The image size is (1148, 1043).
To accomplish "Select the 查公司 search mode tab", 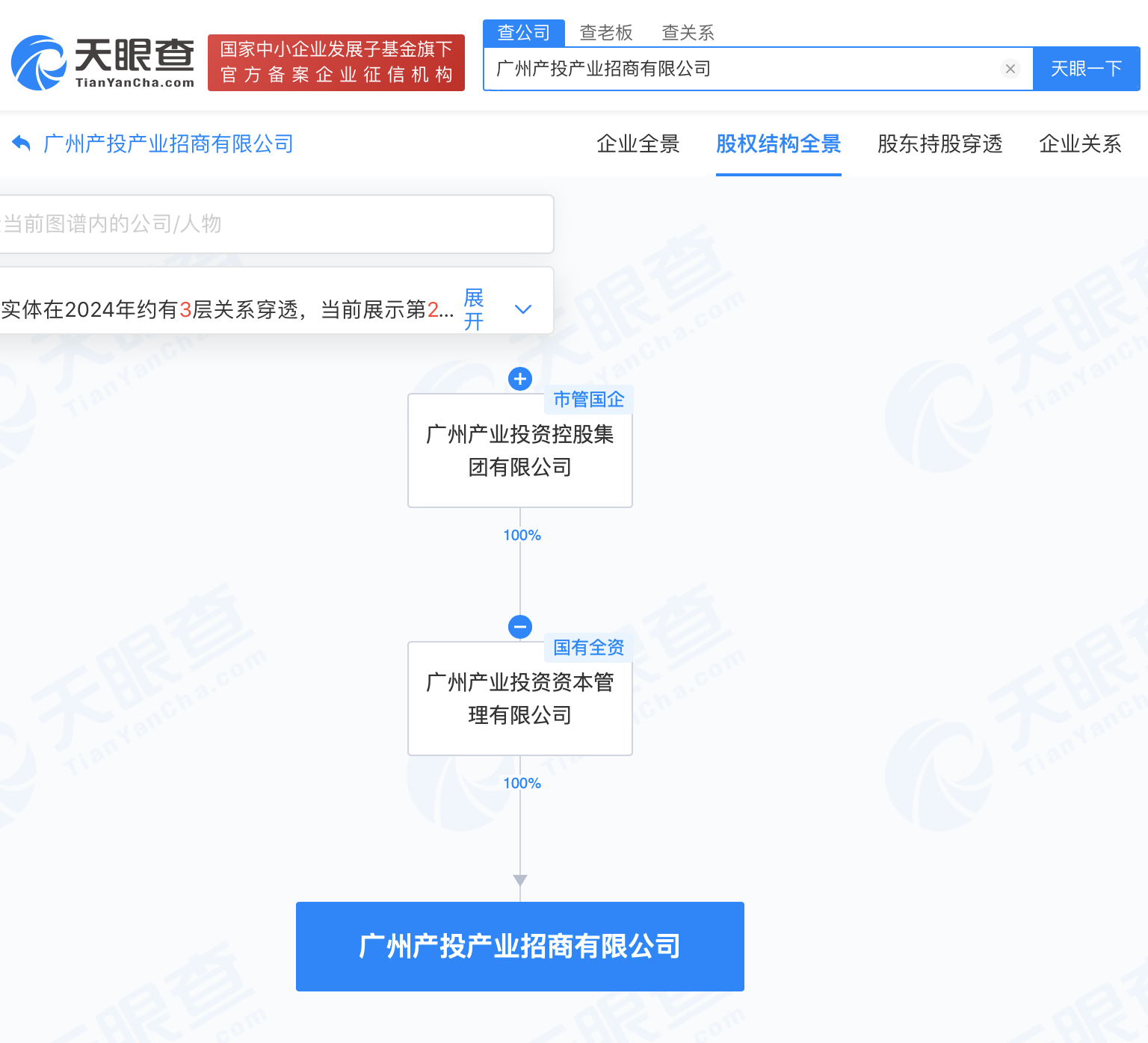I will (x=524, y=33).
